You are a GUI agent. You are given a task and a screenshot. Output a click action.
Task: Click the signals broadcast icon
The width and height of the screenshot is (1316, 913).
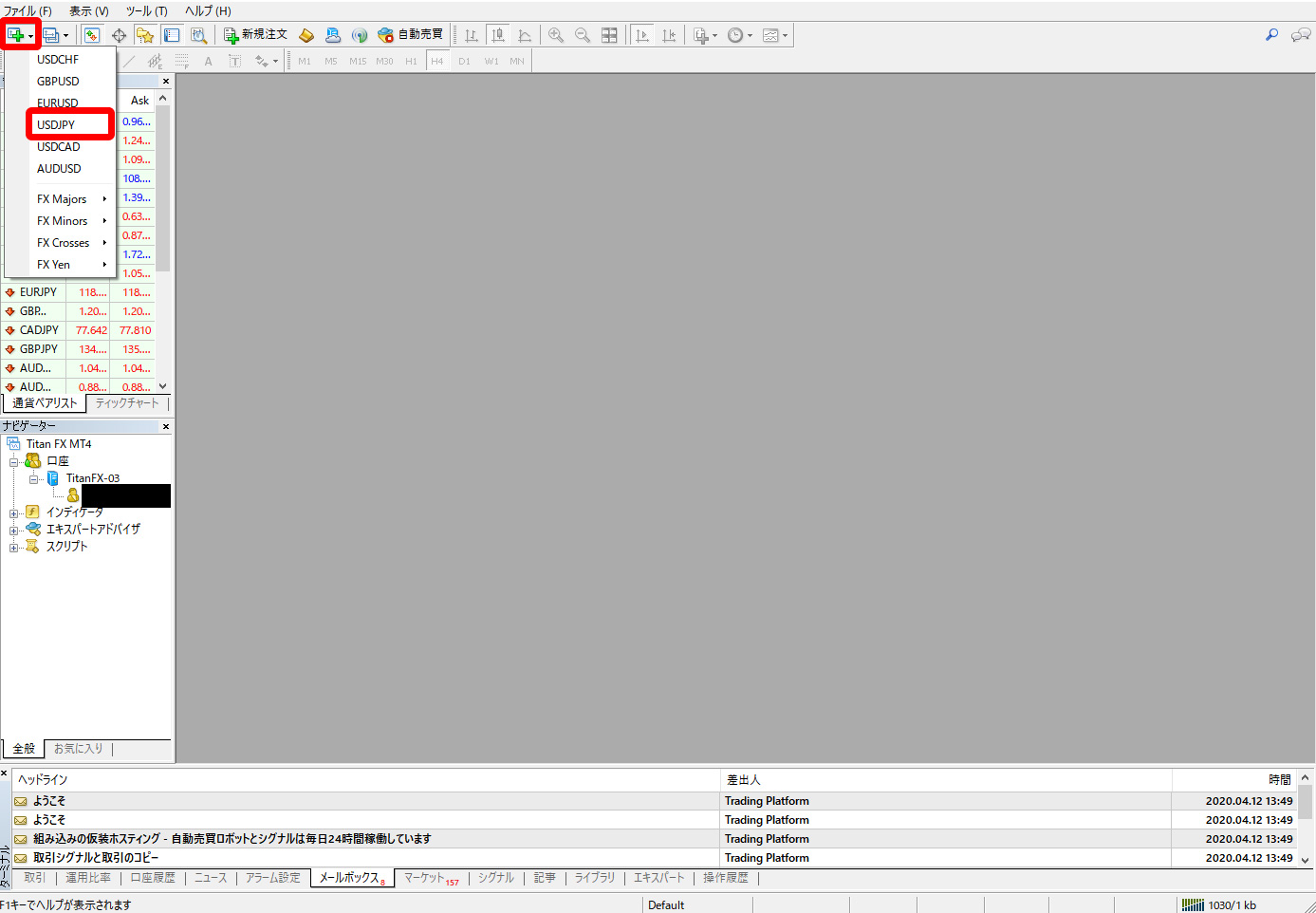360,35
